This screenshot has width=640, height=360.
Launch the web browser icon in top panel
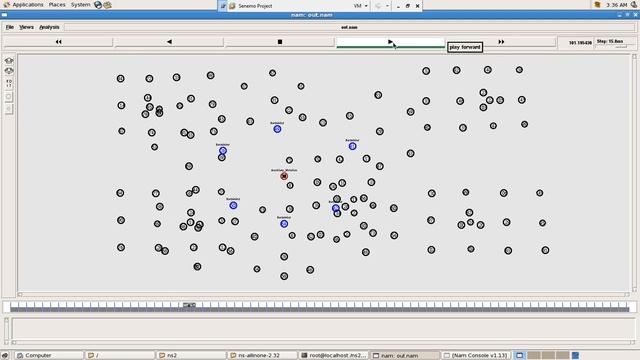[98, 5]
